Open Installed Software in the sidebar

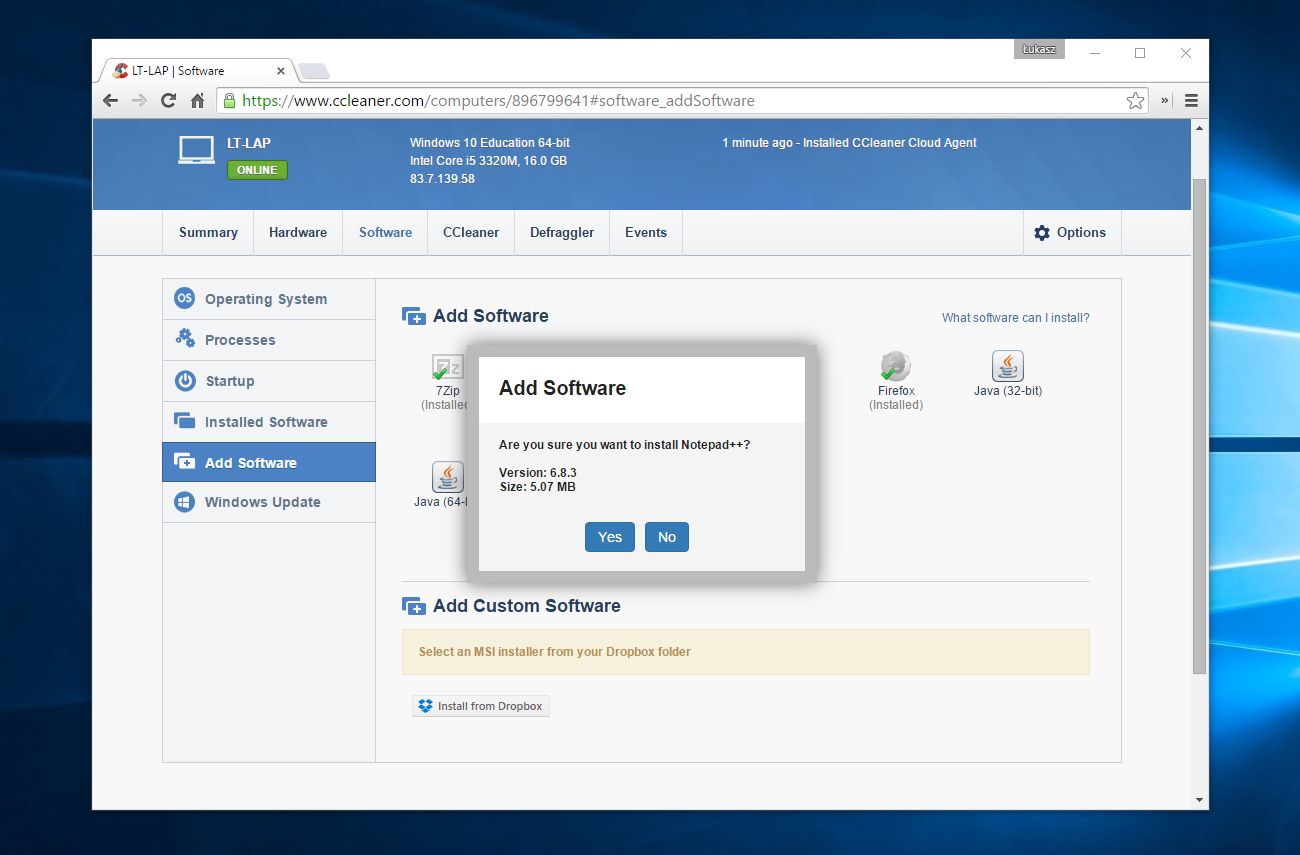(269, 422)
